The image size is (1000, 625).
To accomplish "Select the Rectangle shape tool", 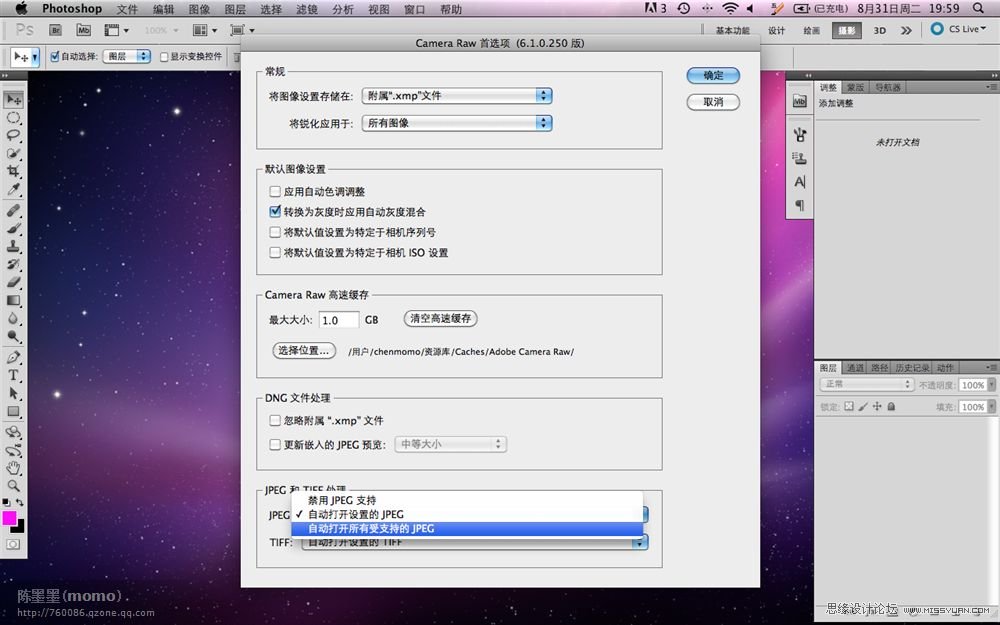I will [13, 411].
